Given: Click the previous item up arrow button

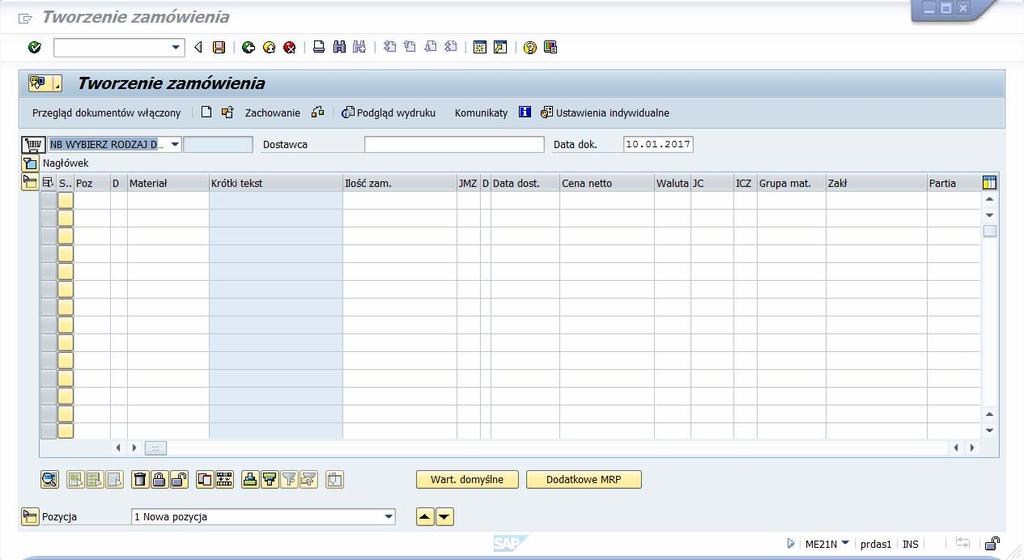Looking at the screenshot, I should coord(425,517).
